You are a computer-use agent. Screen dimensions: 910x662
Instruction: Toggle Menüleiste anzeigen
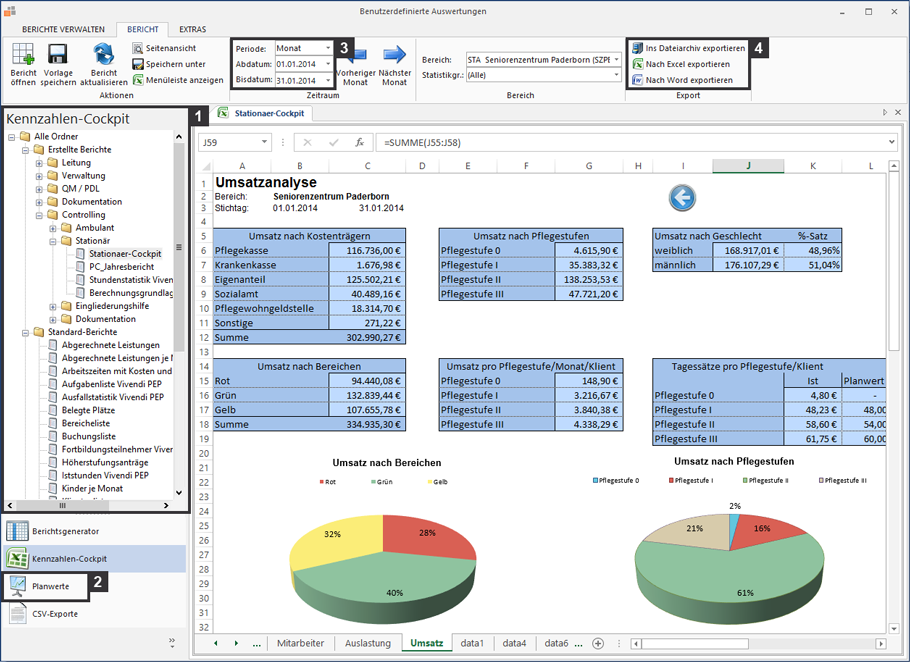(178, 80)
